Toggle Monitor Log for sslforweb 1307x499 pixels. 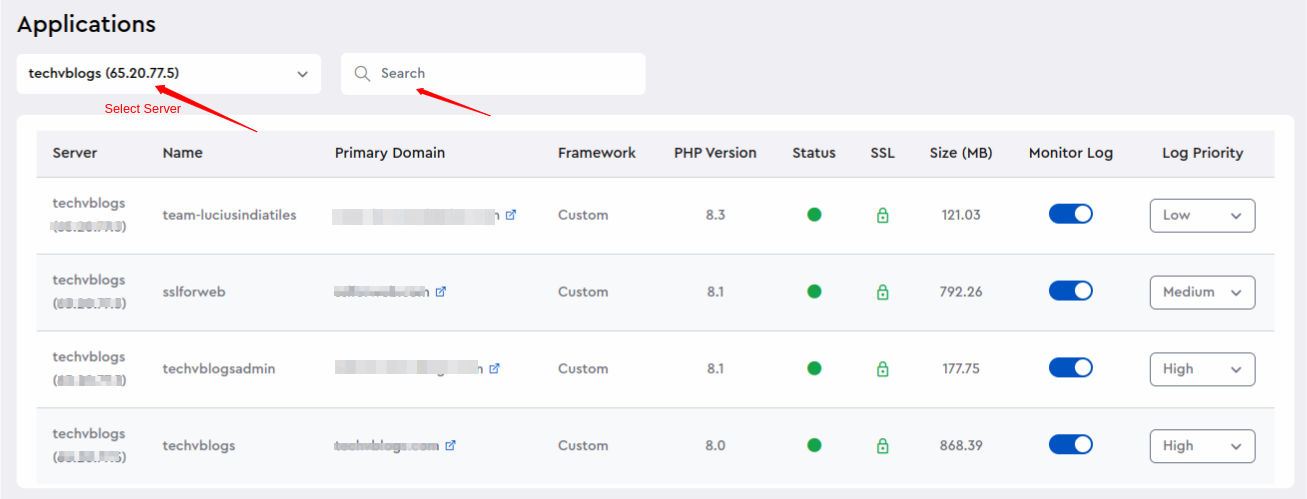pos(1070,291)
